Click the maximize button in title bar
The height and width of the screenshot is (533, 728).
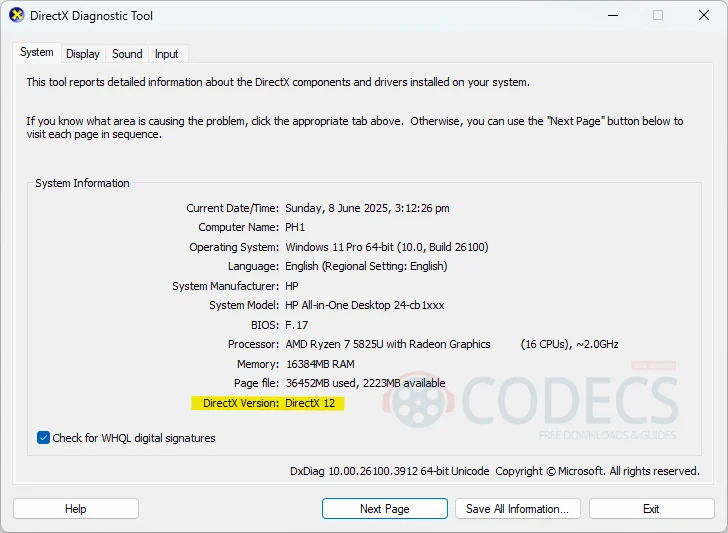[x=658, y=15]
